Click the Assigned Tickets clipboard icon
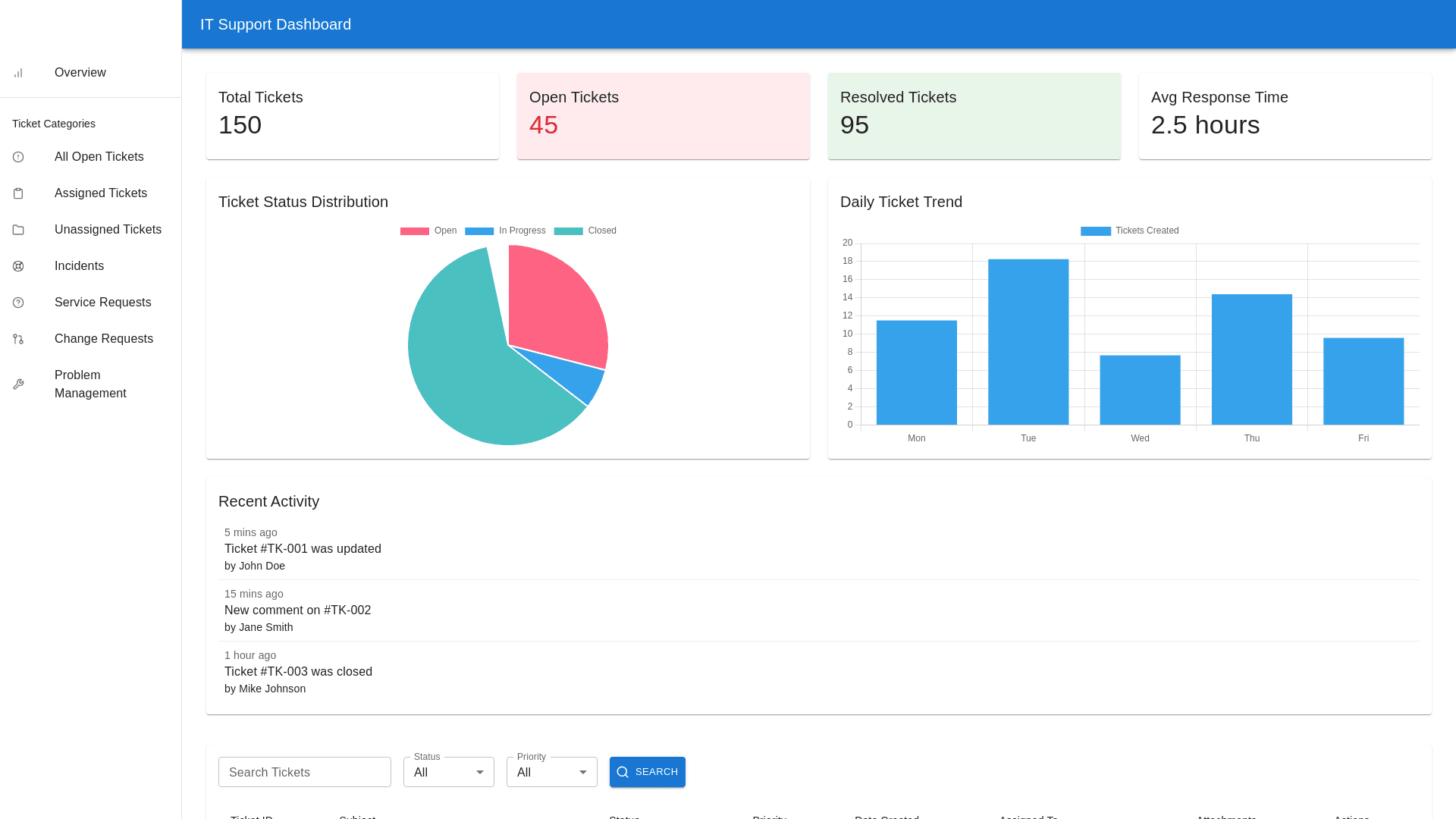This screenshot has height=819, width=1456. pyautogui.click(x=18, y=193)
